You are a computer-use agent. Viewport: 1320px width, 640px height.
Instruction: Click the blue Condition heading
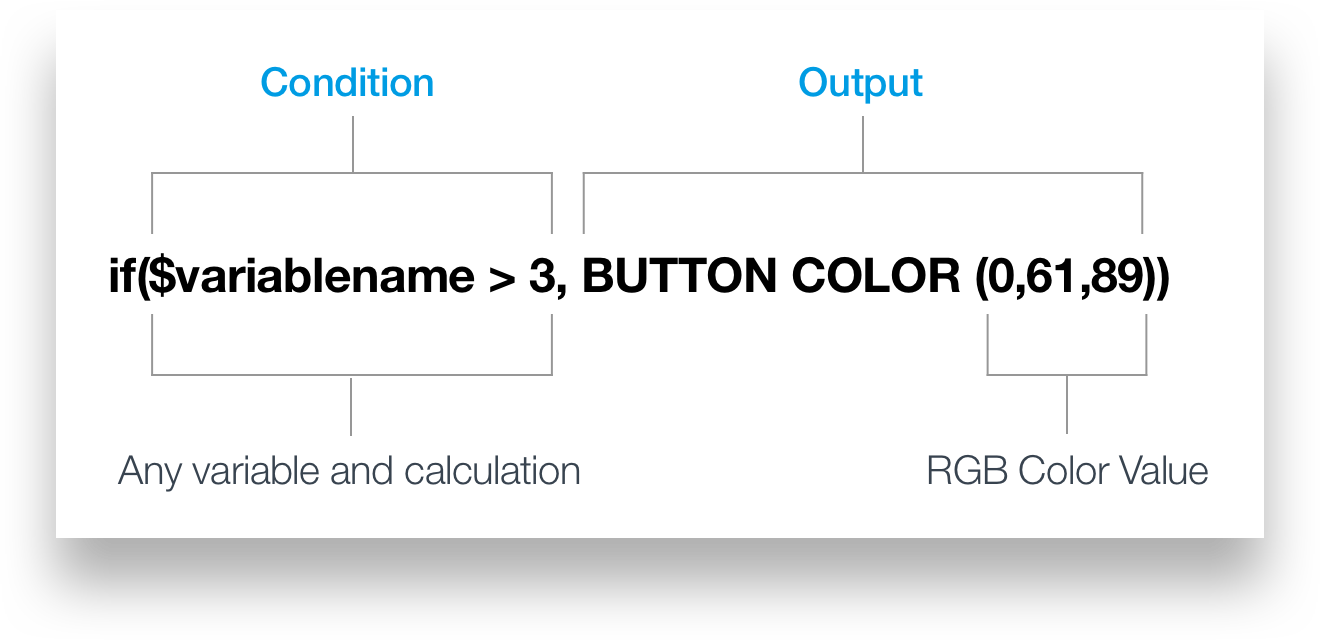tap(347, 82)
